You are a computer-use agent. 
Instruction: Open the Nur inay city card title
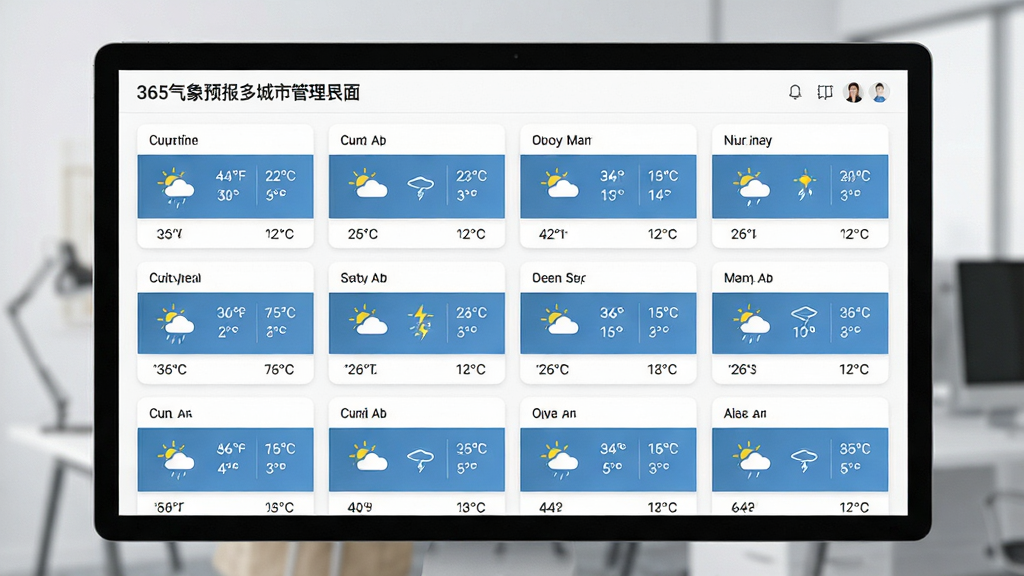pos(748,140)
